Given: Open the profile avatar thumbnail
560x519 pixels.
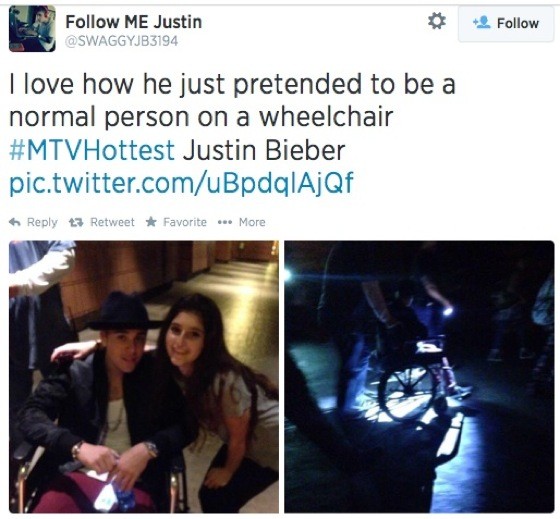Looking at the screenshot, I should click(32, 29).
